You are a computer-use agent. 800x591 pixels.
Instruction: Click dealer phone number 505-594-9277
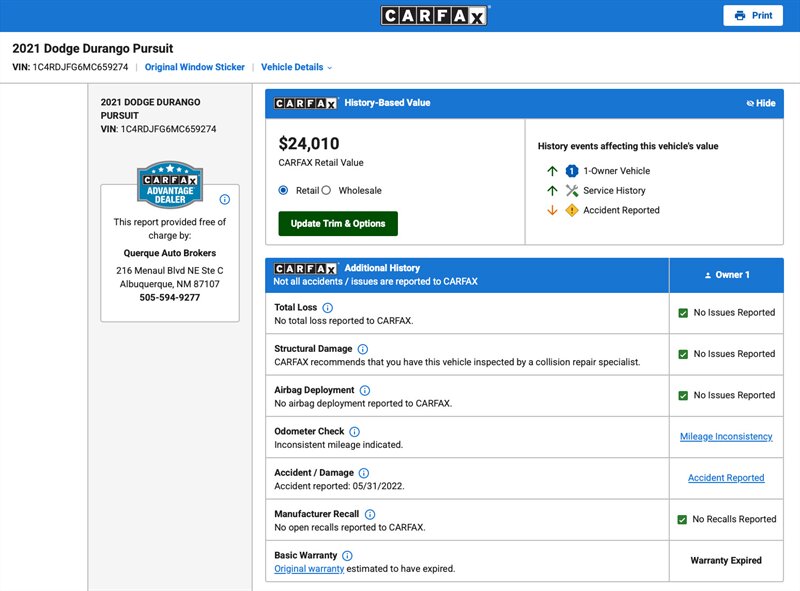pyautogui.click(x=170, y=298)
